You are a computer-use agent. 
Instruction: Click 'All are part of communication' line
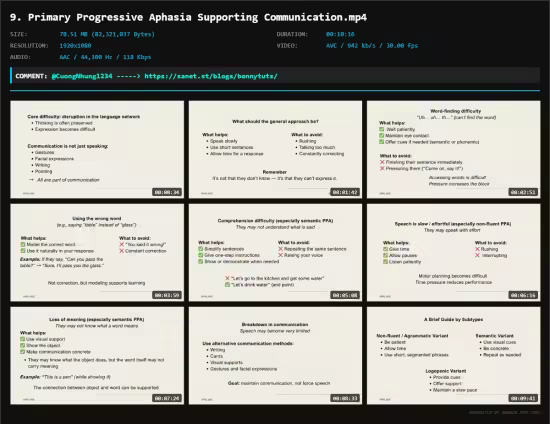pyautogui.click(x=68, y=180)
